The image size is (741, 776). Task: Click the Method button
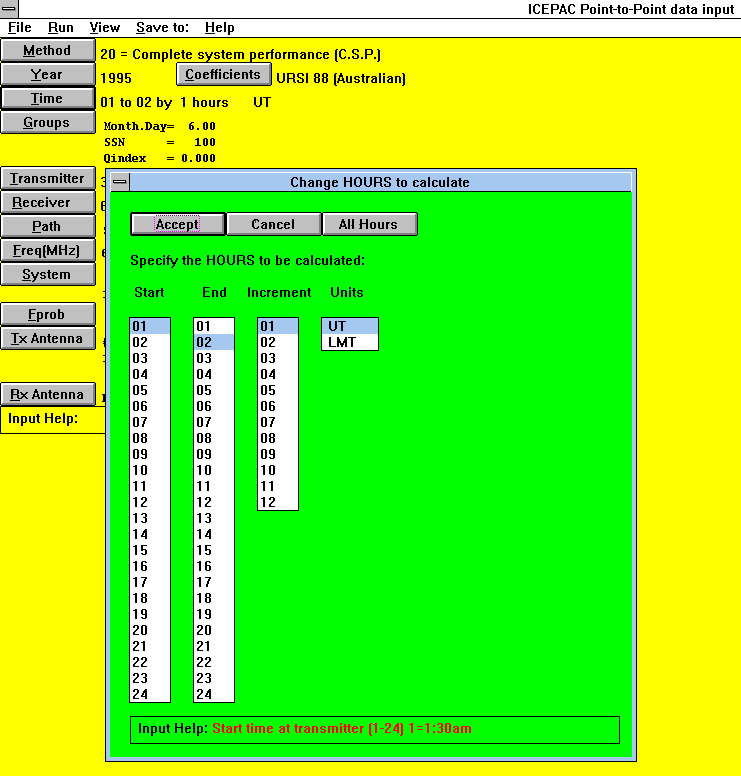tap(47, 50)
